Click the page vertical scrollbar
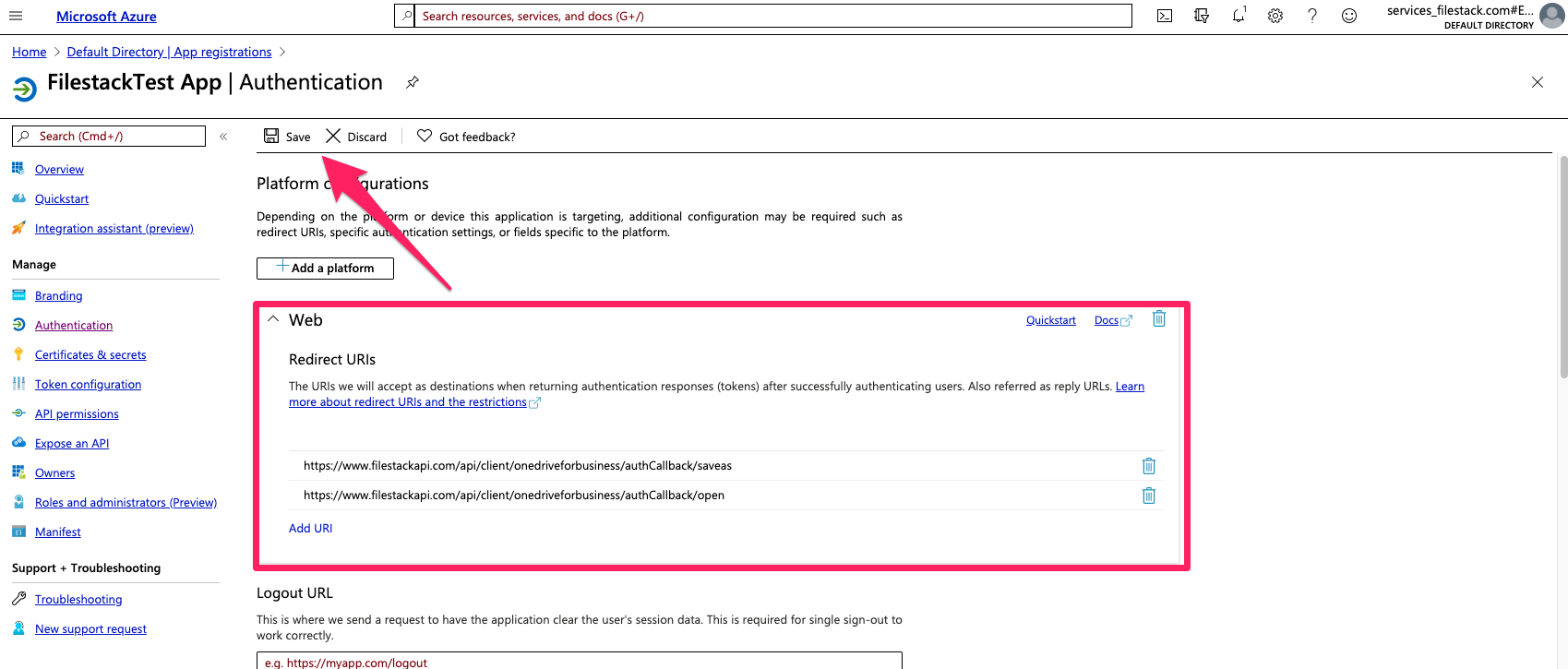 tap(1562, 268)
